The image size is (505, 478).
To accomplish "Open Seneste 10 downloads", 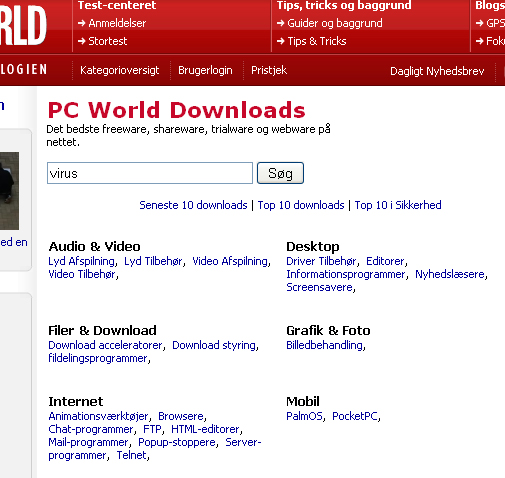I will [193, 205].
